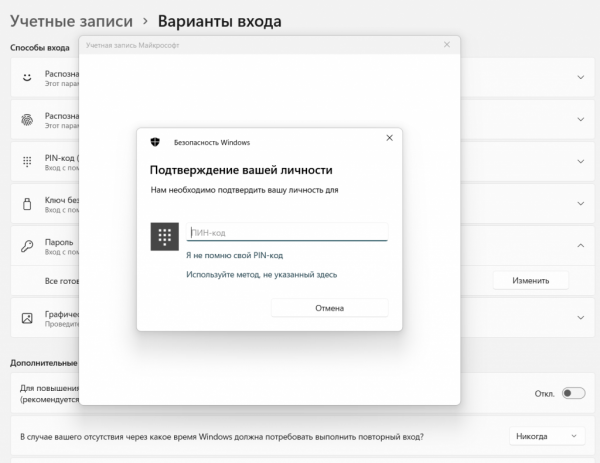The width and height of the screenshot is (600, 463).
Task: Click the Изменить password button
Action: 531,280
